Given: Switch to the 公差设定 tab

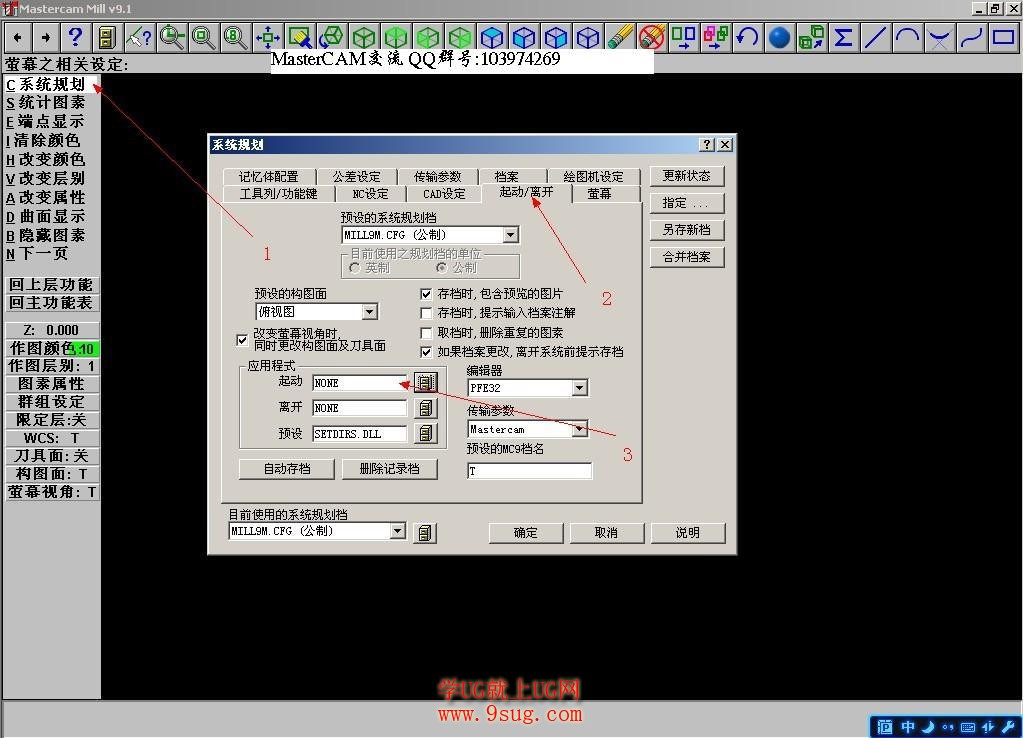Looking at the screenshot, I should [x=357, y=176].
